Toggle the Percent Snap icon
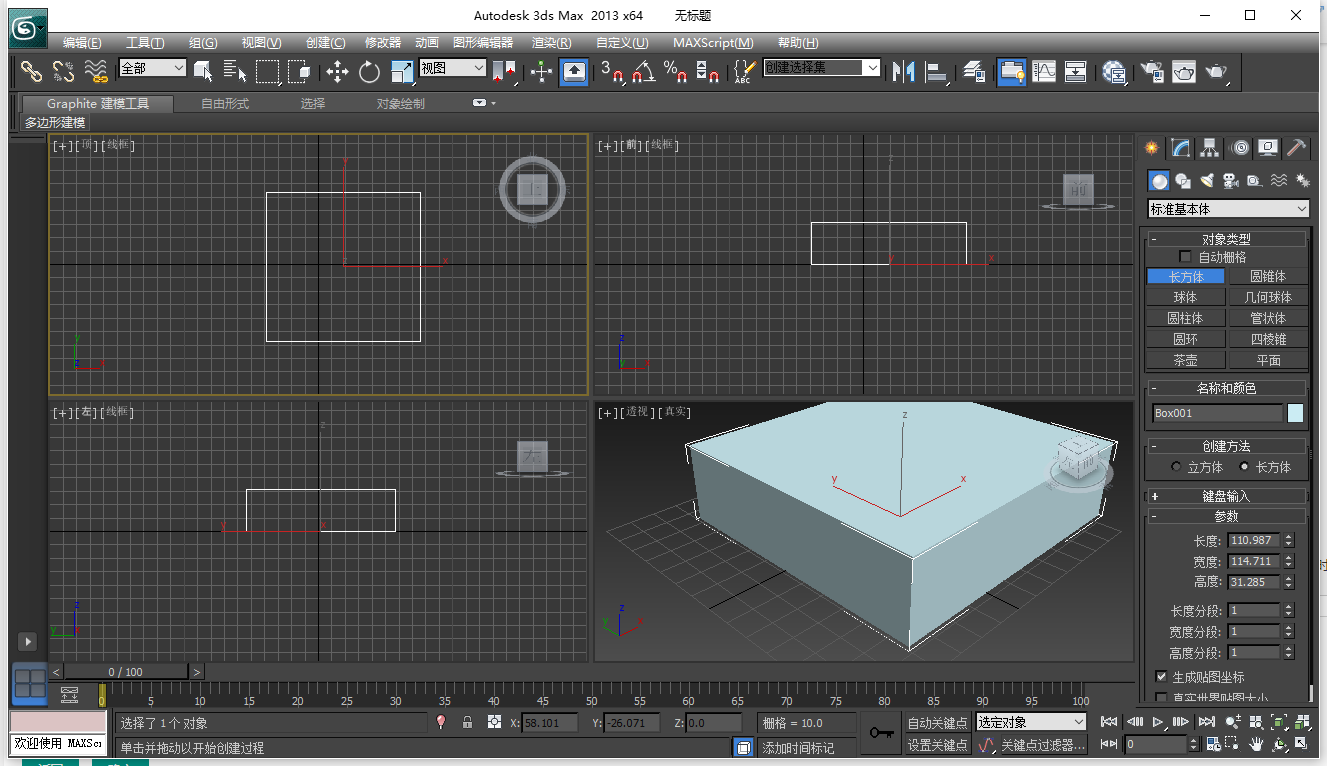The image size is (1327, 766). pyautogui.click(x=676, y=71)
